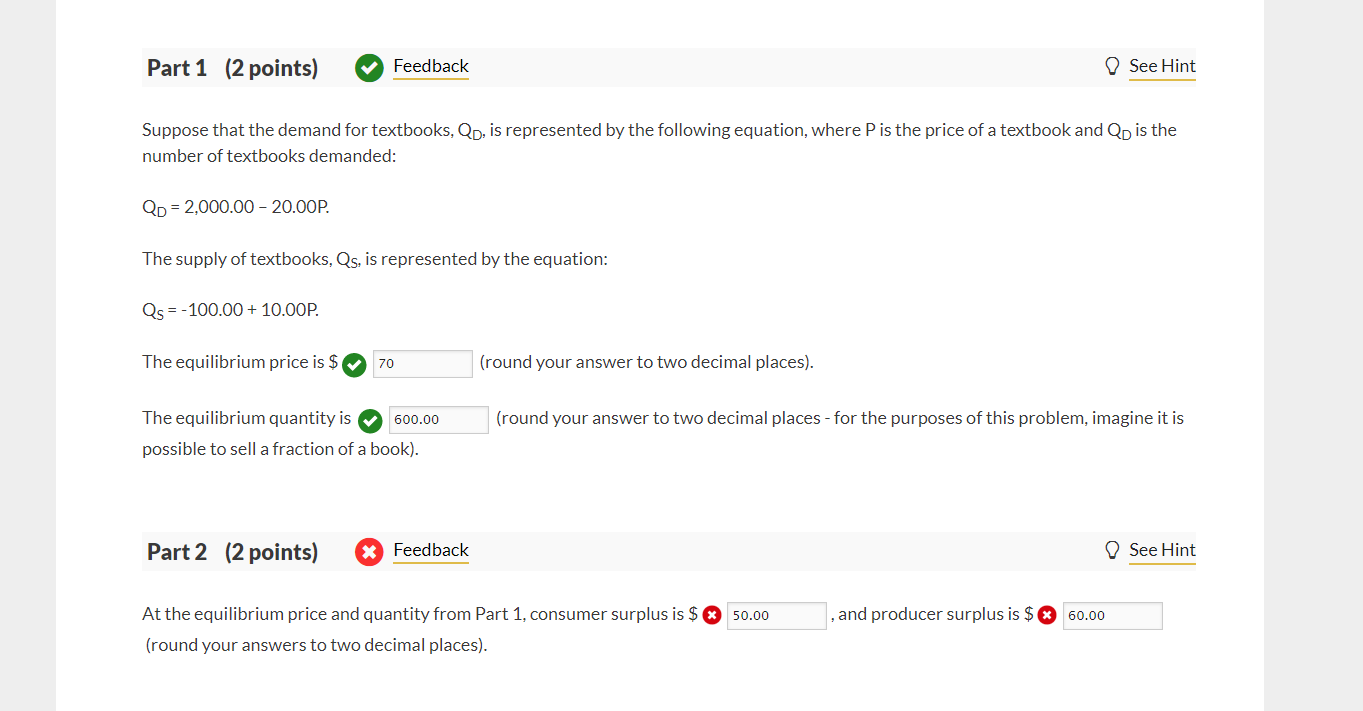Click the red X icon beside consumer surplus
Viewport: 1363px width, 711px height.
pos(712,614)
